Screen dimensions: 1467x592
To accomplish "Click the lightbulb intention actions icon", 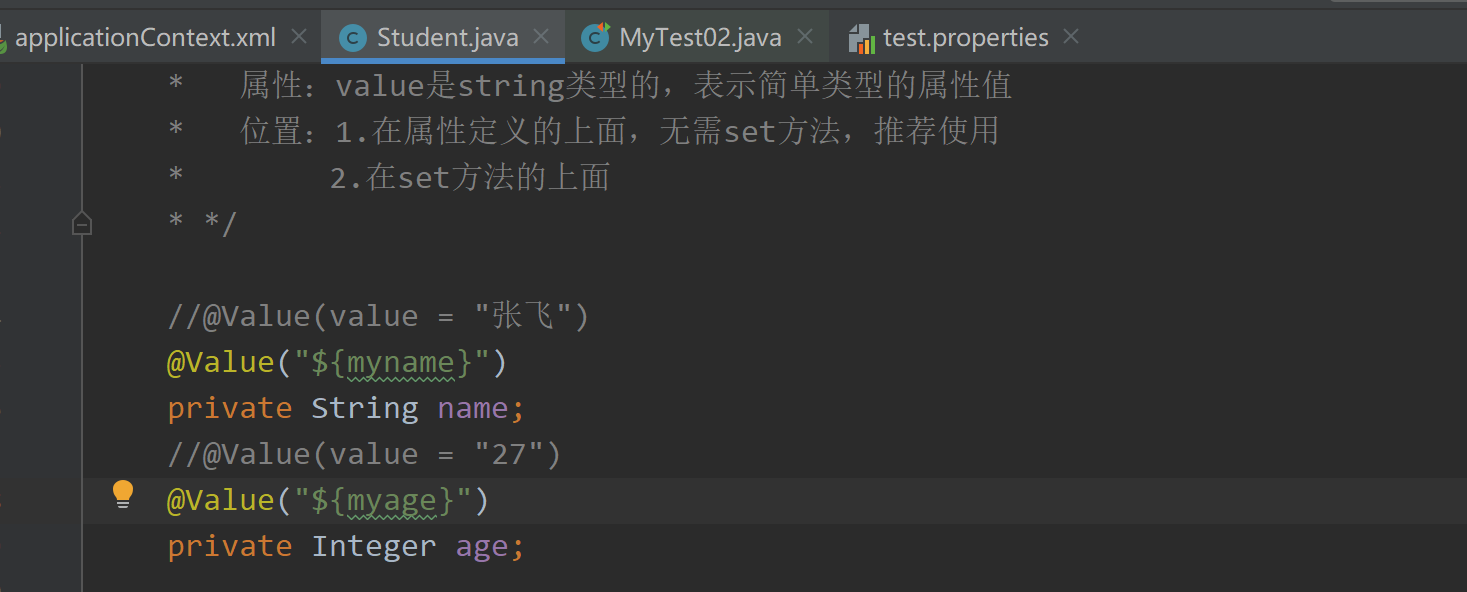I will 123,493.
